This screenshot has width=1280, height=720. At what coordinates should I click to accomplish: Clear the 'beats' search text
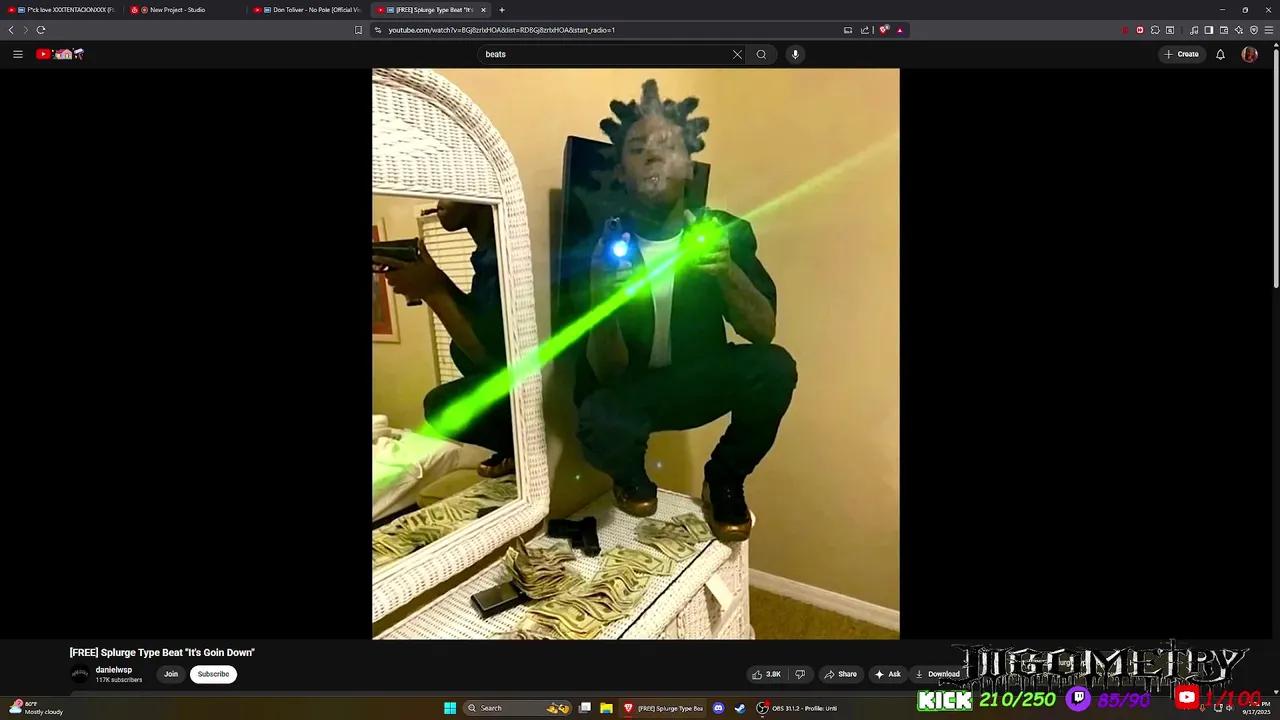[737, 54]
